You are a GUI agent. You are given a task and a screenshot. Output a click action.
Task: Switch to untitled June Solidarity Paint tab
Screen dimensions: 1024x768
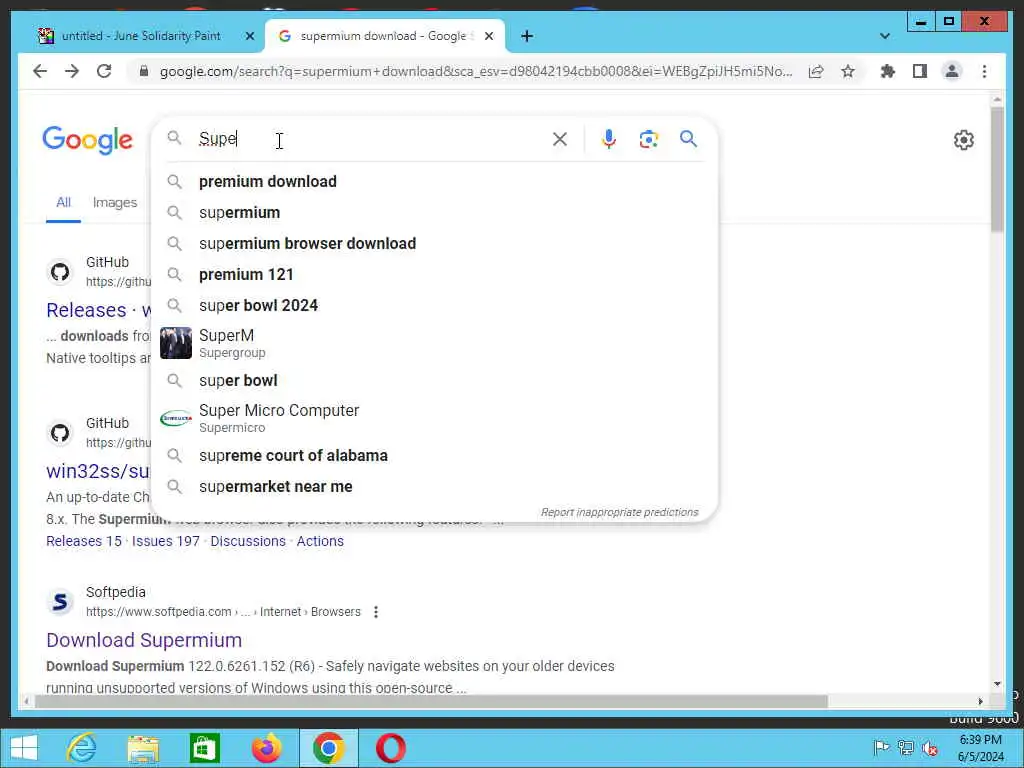(141, 36)
